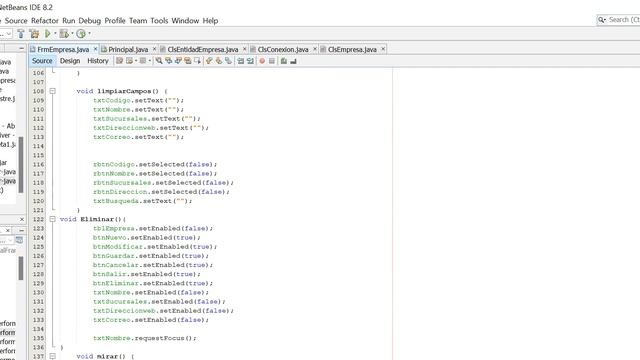Toggle Highlight Search icon

pos(188,61)
